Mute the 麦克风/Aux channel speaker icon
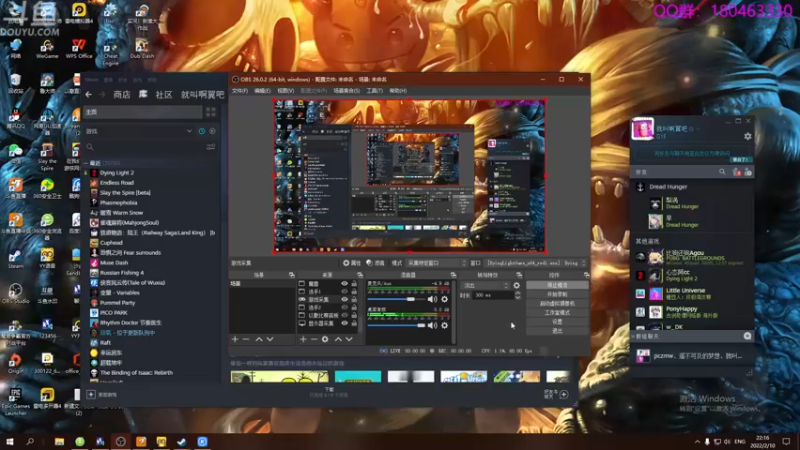800x450 pixels. pyautogui.click(x=433, y=299)
